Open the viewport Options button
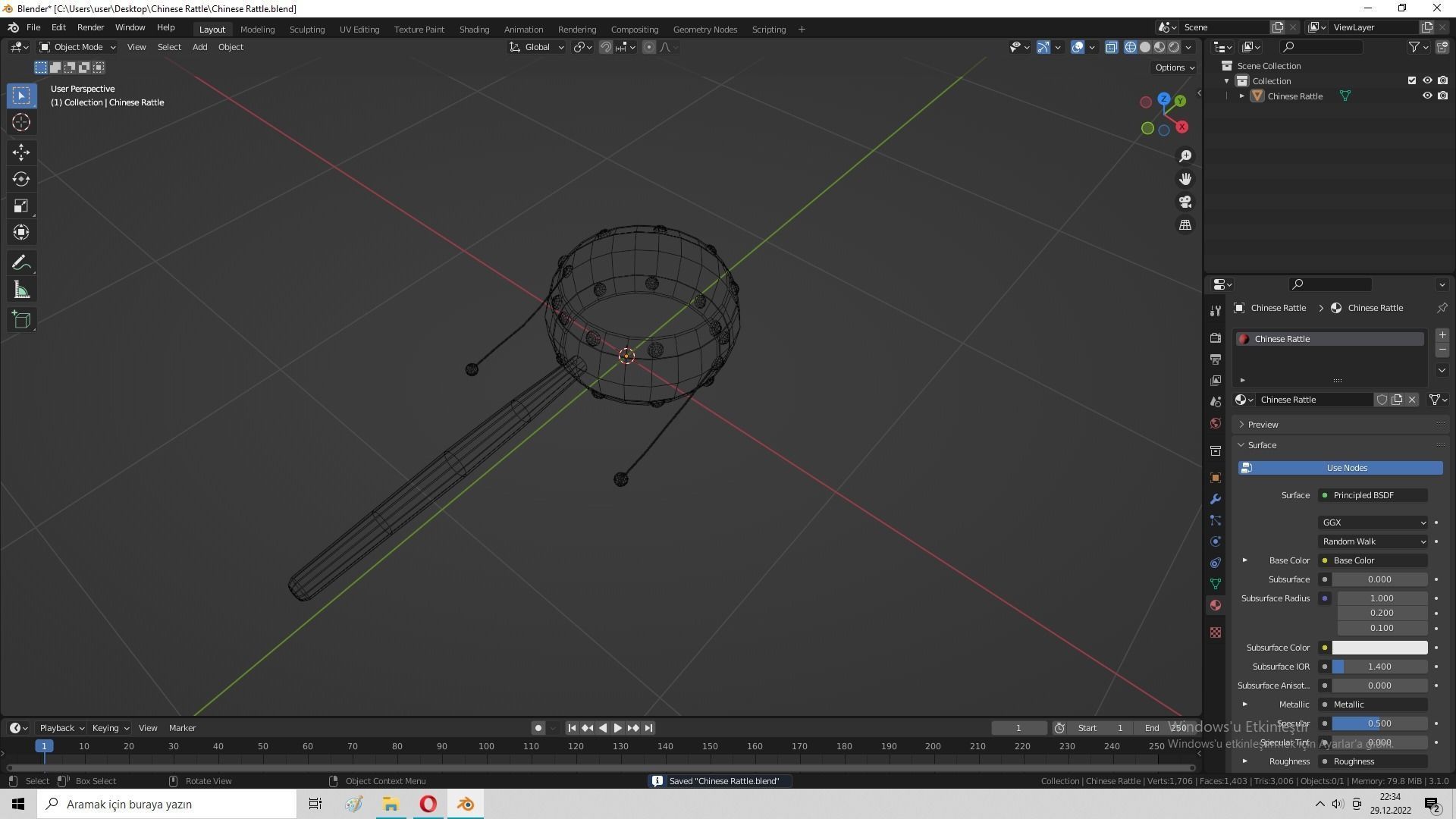The height and width of the screenshot is (819, 1456). (1174, 67)
